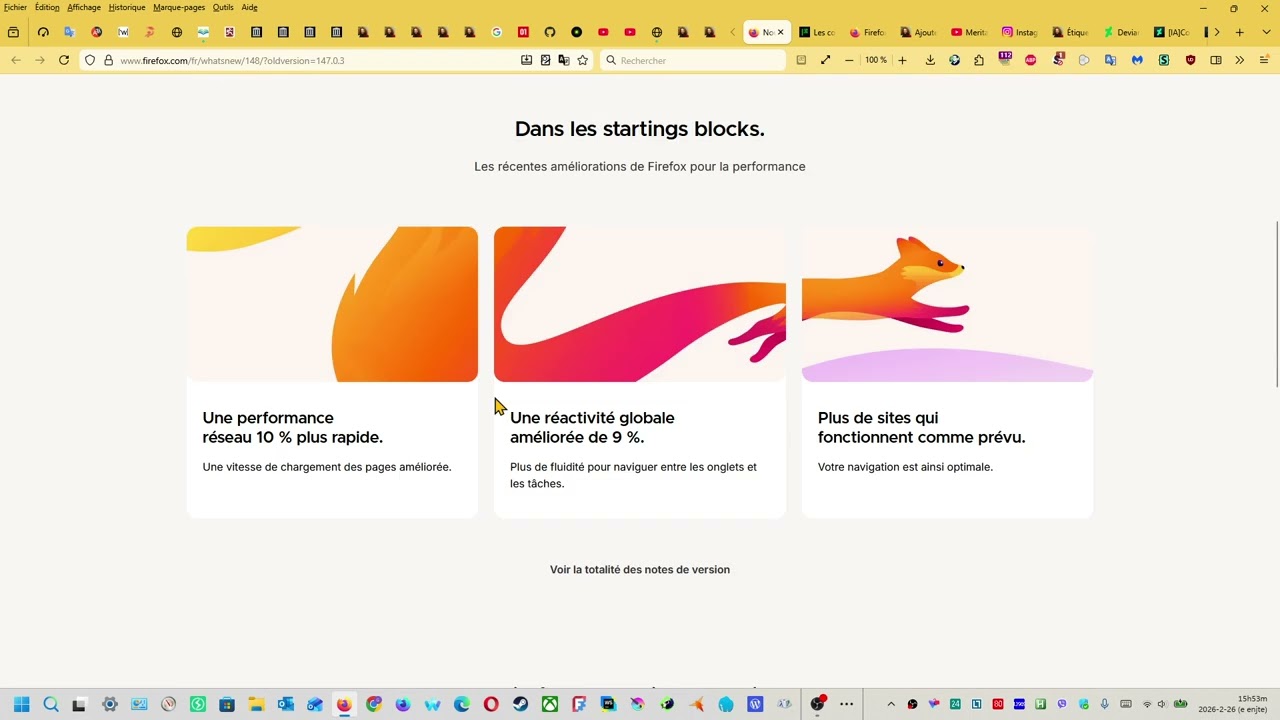The image size is (1280, 720).
Task: Open Voir la totalité des notes de version link
Action: pyautogui.click(x=640, y=569)
